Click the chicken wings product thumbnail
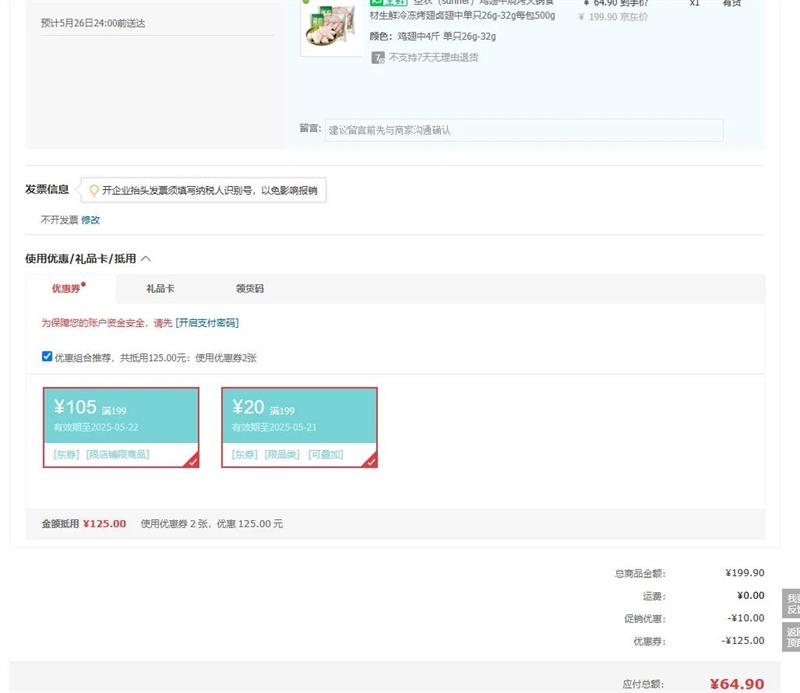The width and height of the screenshot is (800, 693). coord(330,30)
